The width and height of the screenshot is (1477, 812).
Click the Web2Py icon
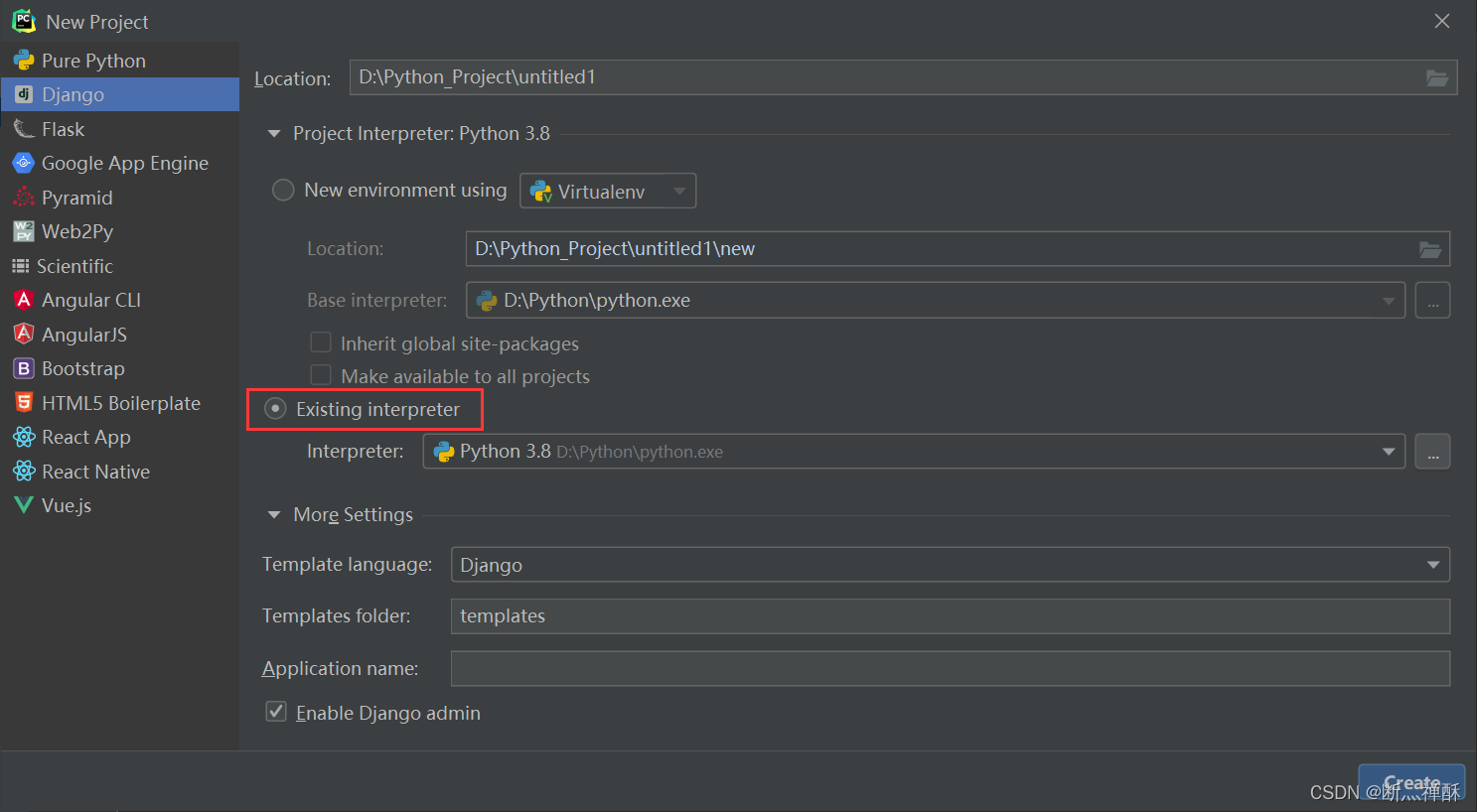24,231
